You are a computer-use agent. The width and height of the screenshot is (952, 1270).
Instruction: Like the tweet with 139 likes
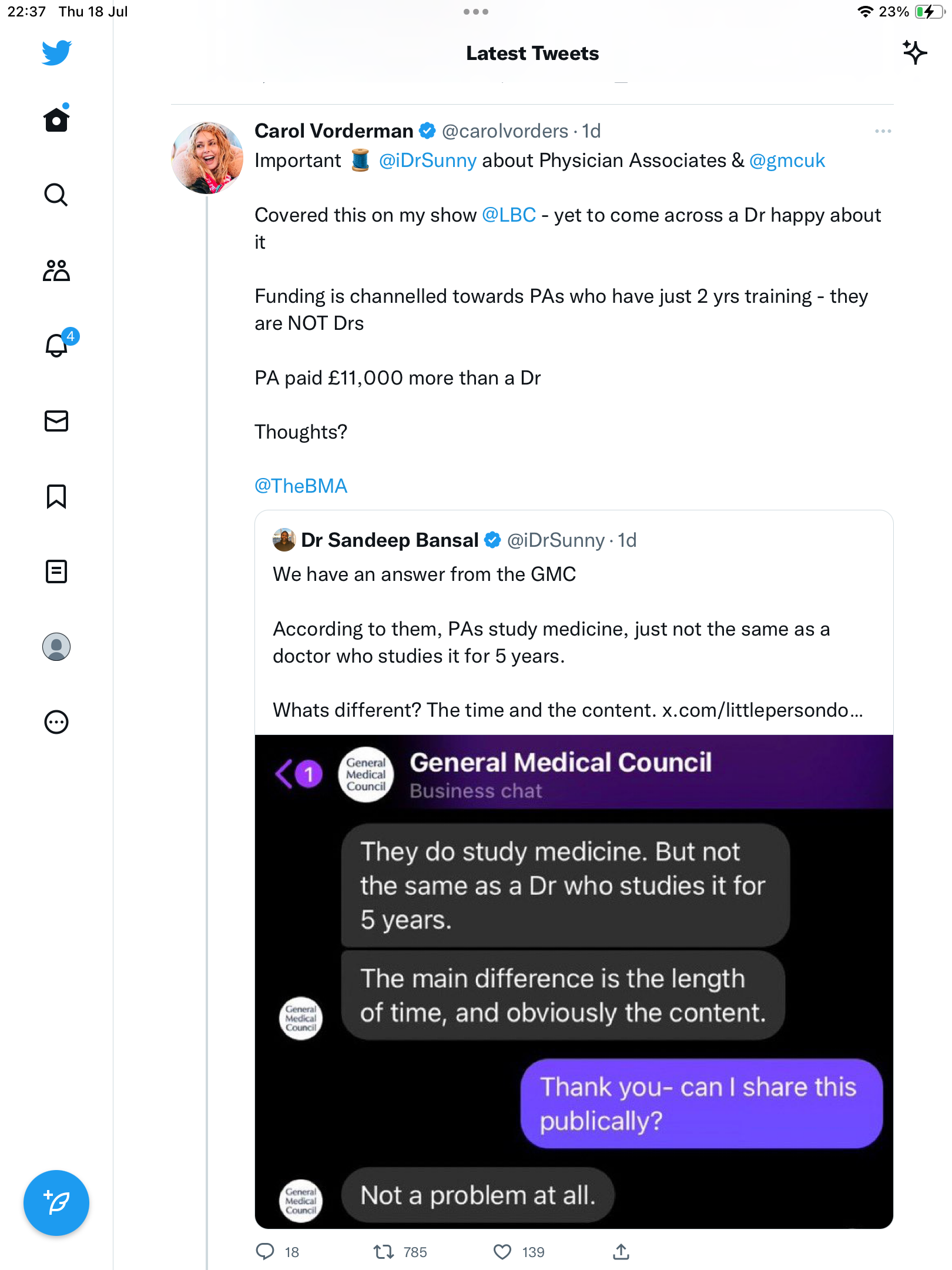click(x=502, y=1252)
